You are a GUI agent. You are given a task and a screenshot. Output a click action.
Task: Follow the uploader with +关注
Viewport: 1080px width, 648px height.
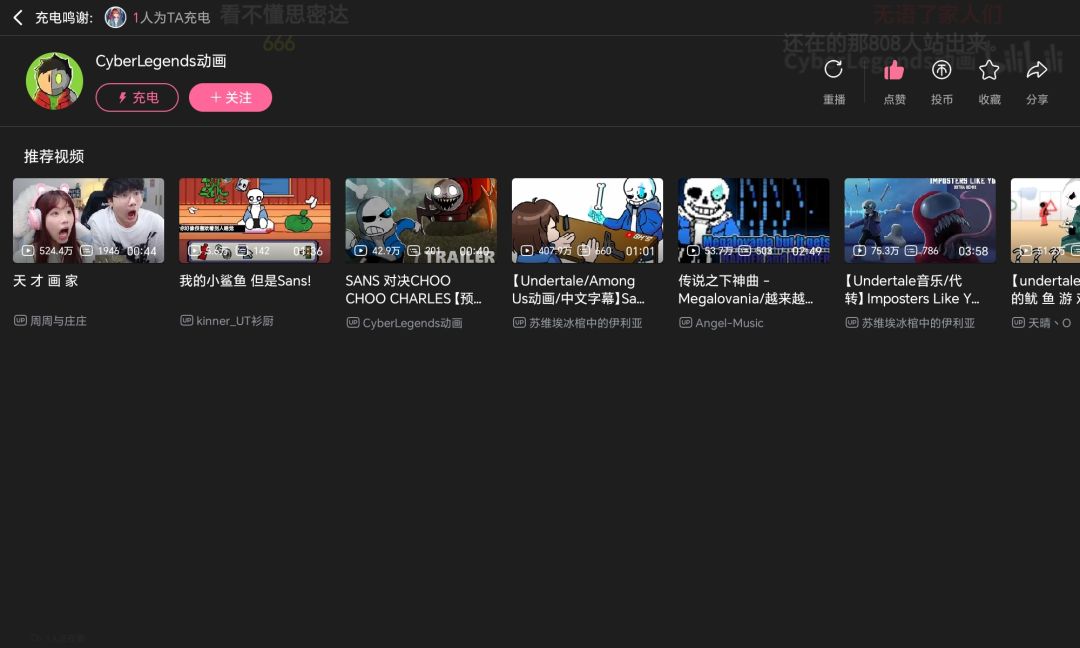click(230, 98)
